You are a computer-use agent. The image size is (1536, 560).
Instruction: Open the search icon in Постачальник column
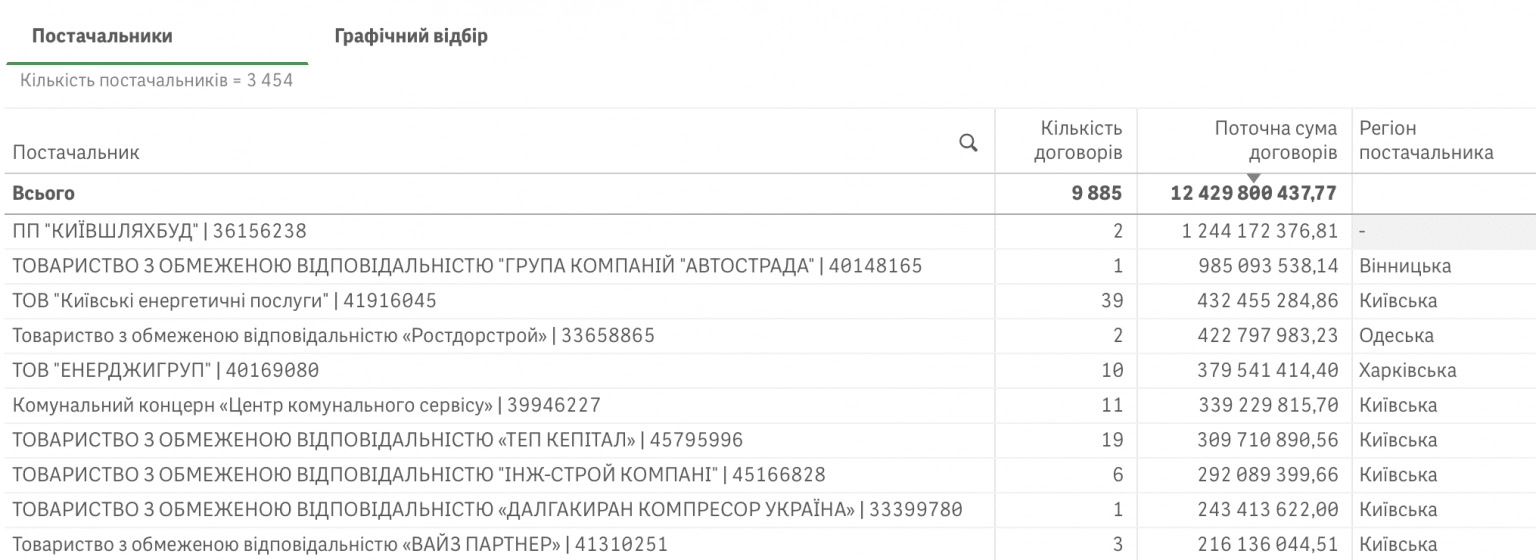(967, 143)
